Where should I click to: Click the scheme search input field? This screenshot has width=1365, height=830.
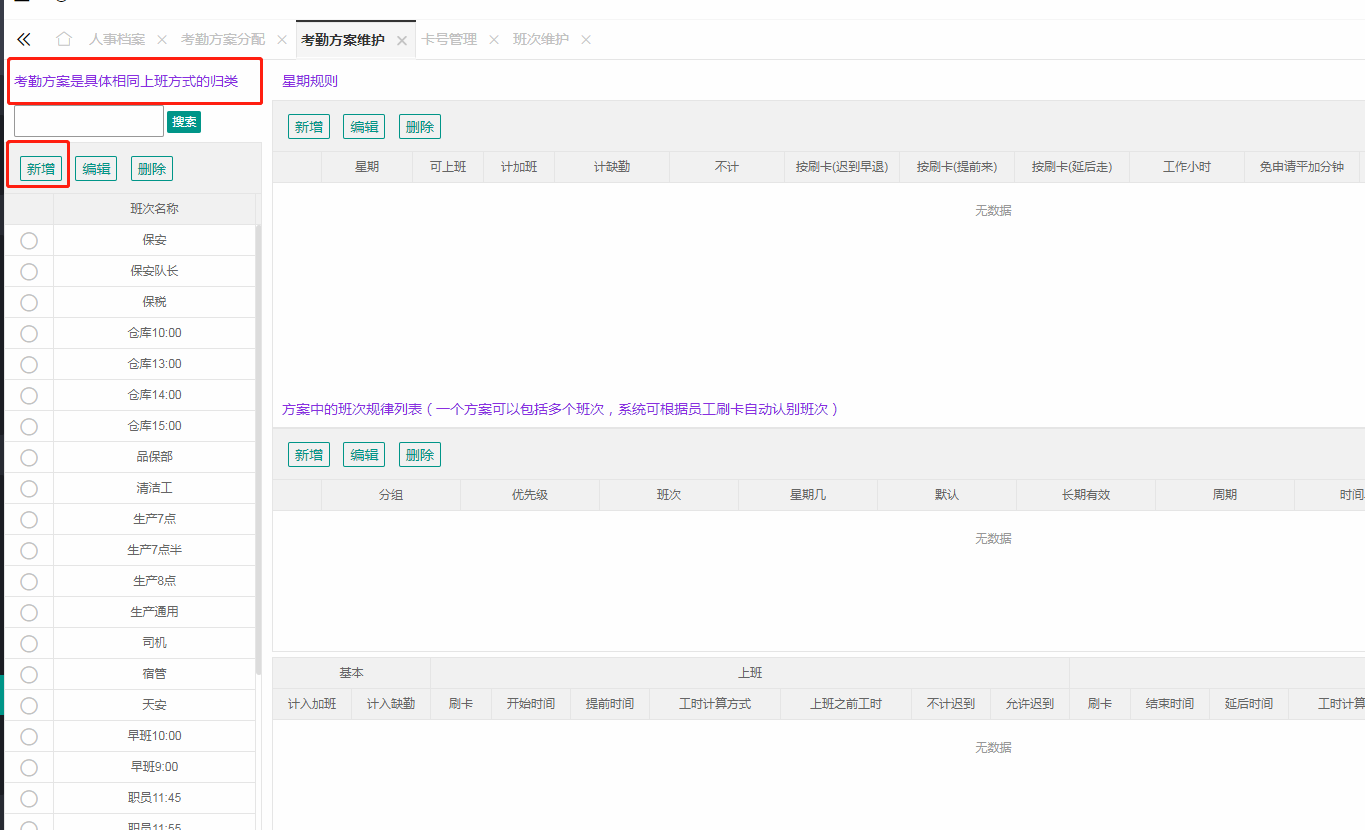pos(89,121)
